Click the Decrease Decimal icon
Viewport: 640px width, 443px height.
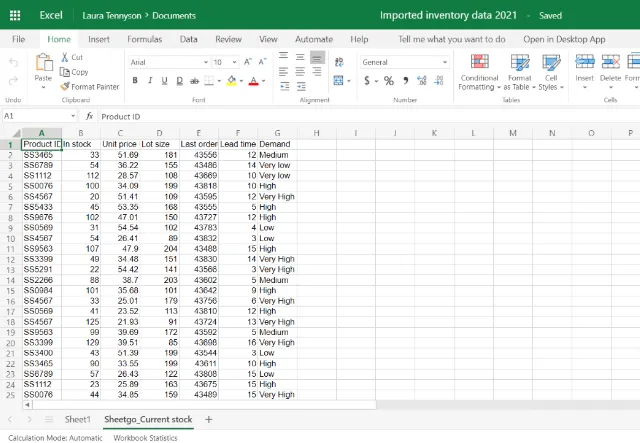click(439, 80)
